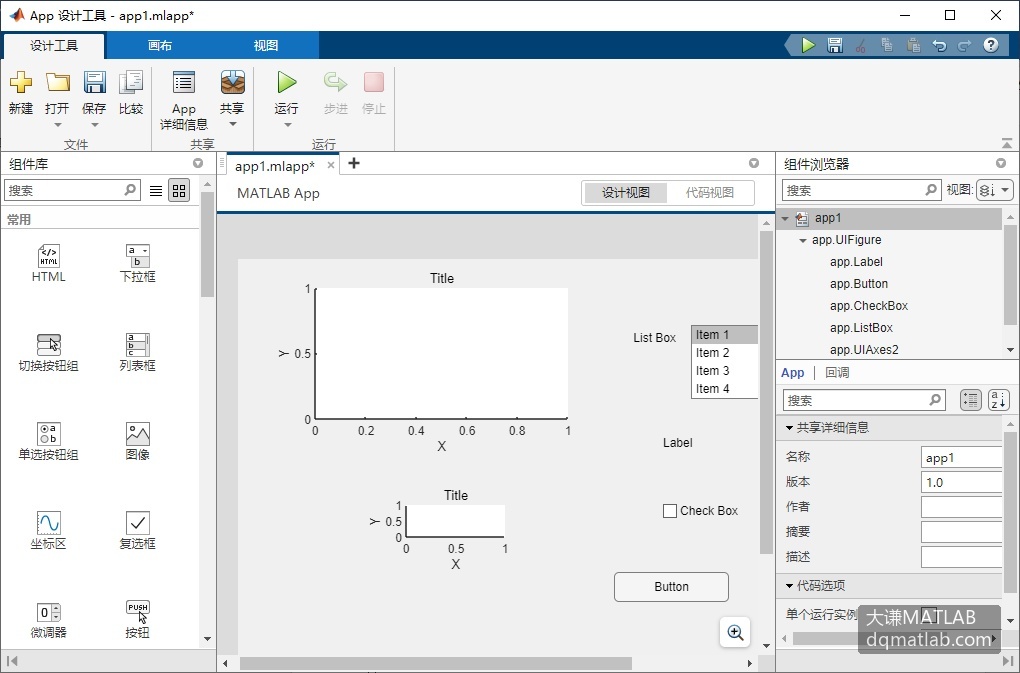Open help with the question mark icon
The width and height of the screenshot is (1020, 673).
pos(991,45)
